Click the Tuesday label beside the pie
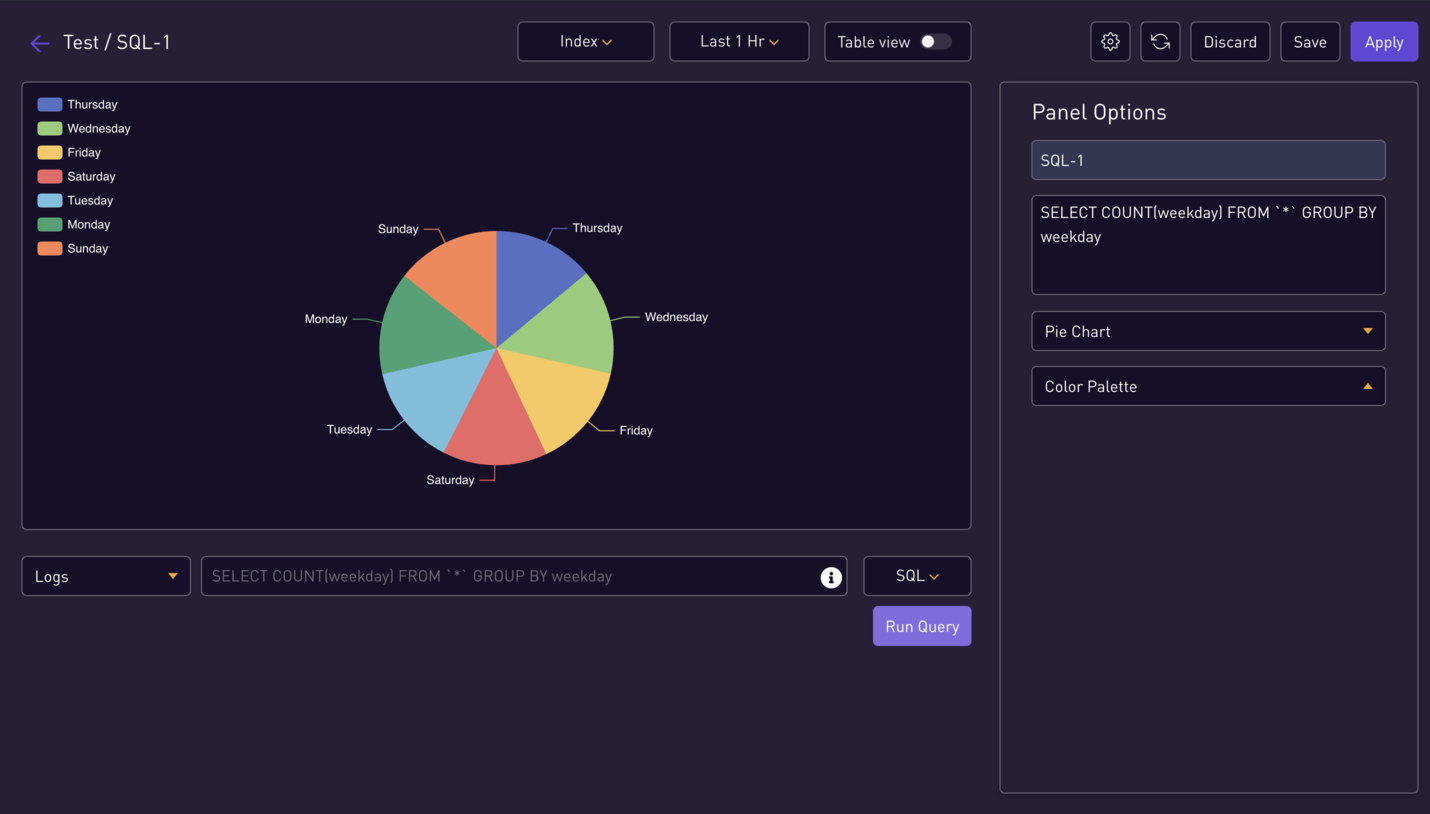 click(349, 430)
